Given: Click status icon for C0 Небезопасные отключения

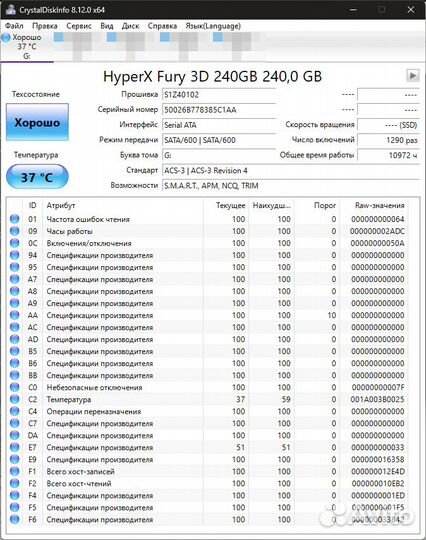Looking at the screenshot, I should point(14,387).
